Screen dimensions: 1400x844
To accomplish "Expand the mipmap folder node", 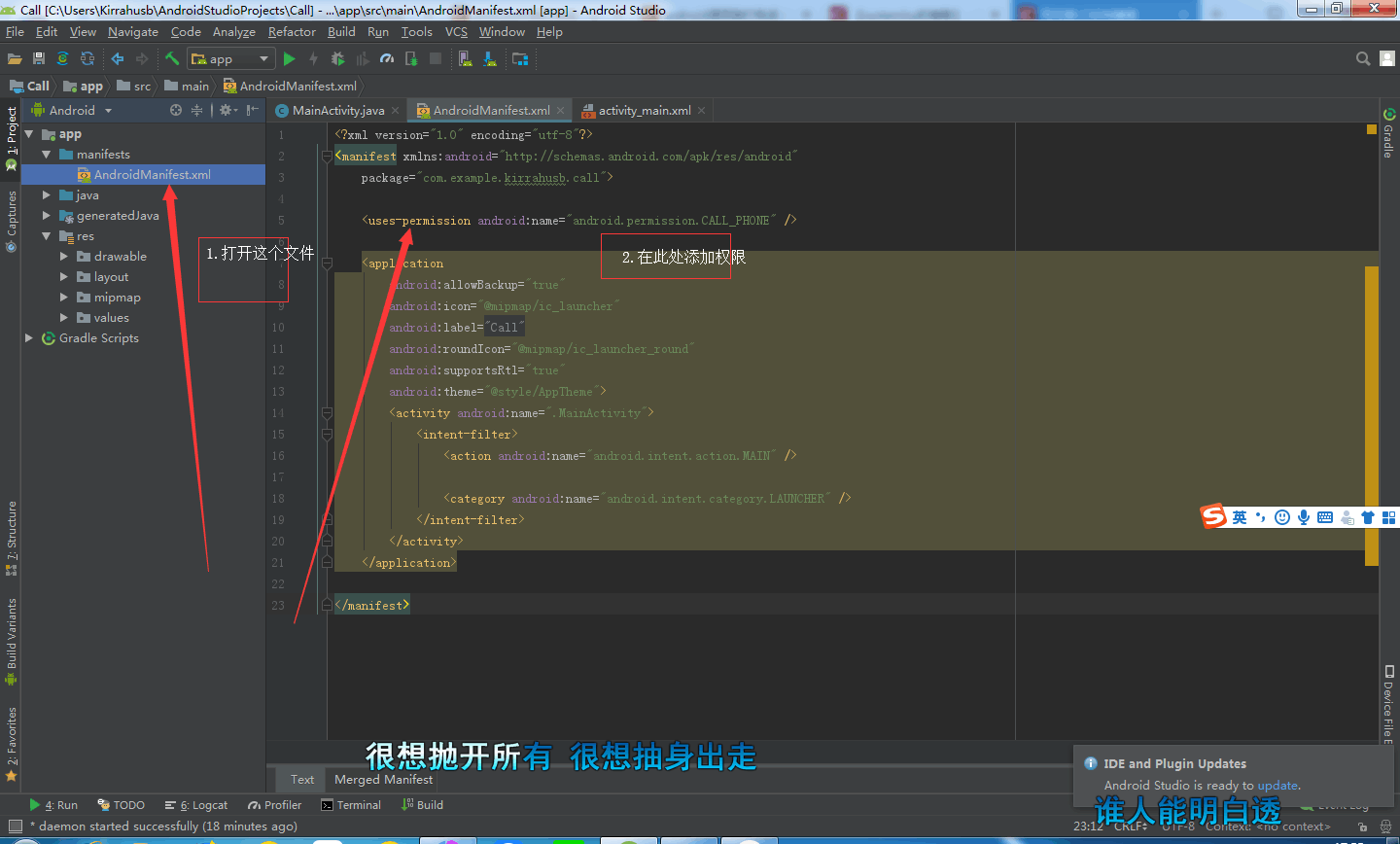I will [64, 298].
